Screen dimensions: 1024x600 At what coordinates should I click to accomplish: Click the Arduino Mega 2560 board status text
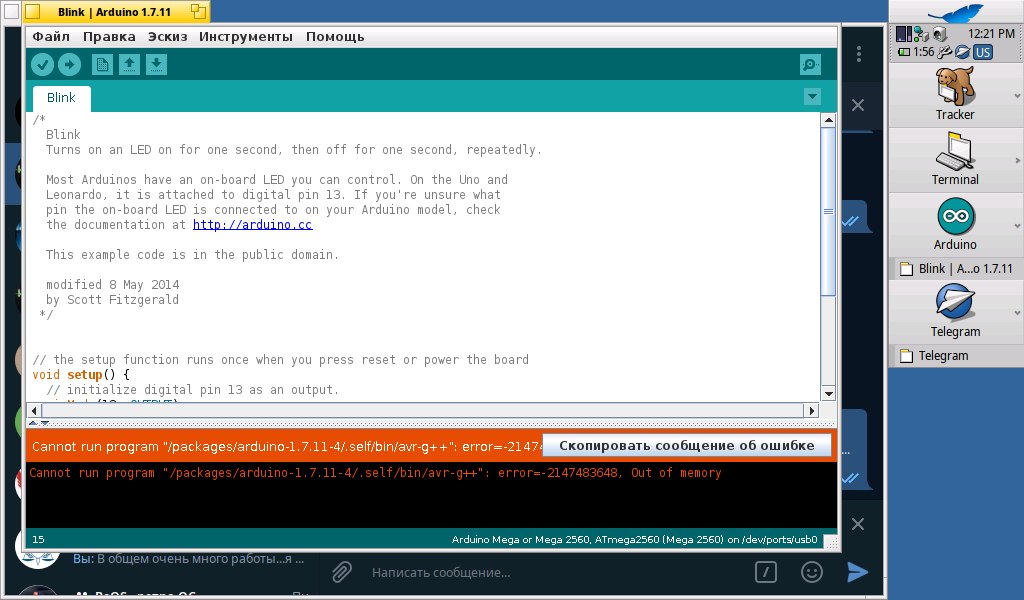point(634,539)
